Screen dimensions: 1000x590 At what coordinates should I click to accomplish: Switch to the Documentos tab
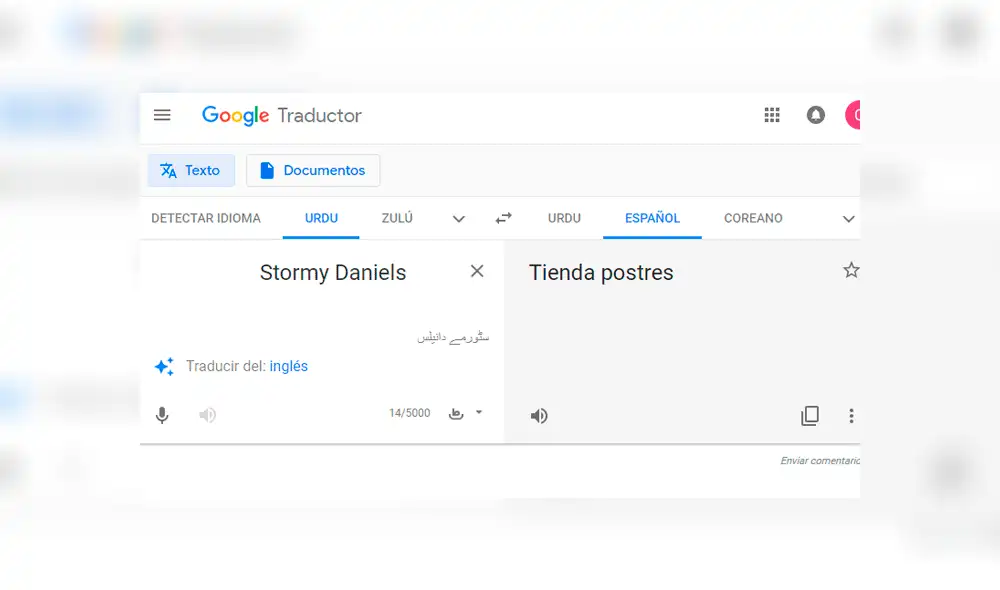click(313, 170)
